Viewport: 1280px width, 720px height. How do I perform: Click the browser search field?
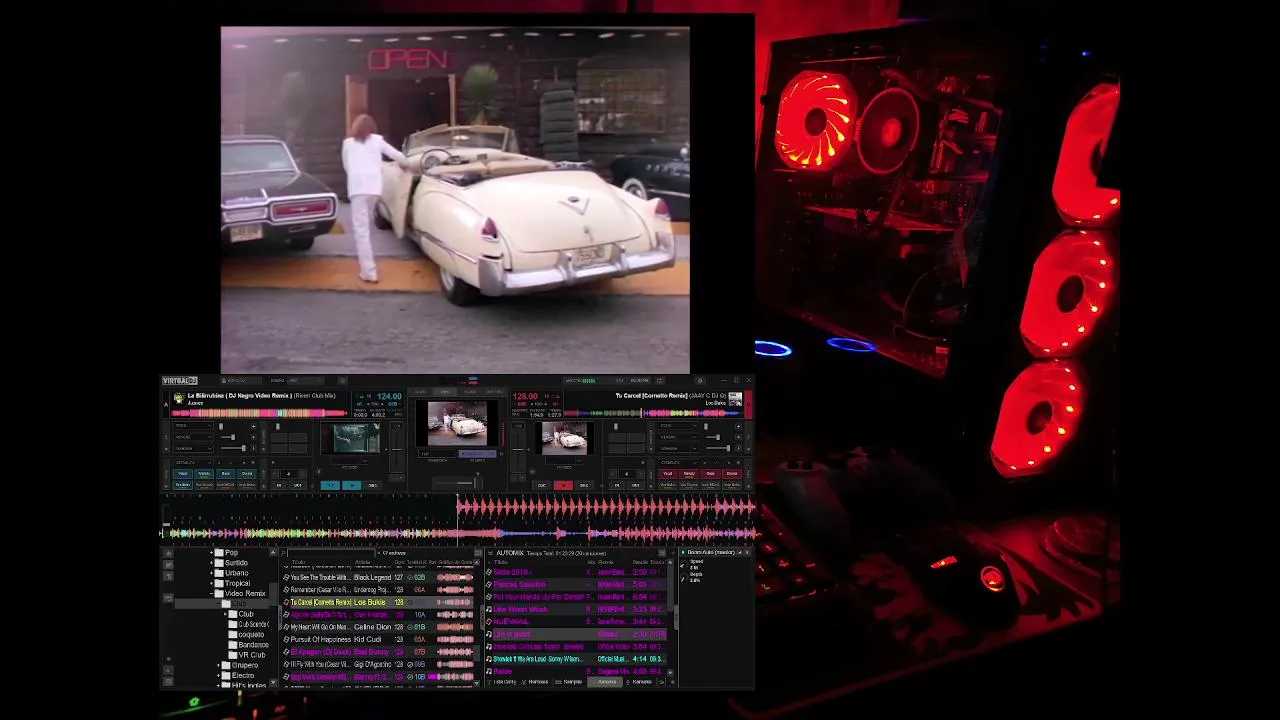(331, 553)
